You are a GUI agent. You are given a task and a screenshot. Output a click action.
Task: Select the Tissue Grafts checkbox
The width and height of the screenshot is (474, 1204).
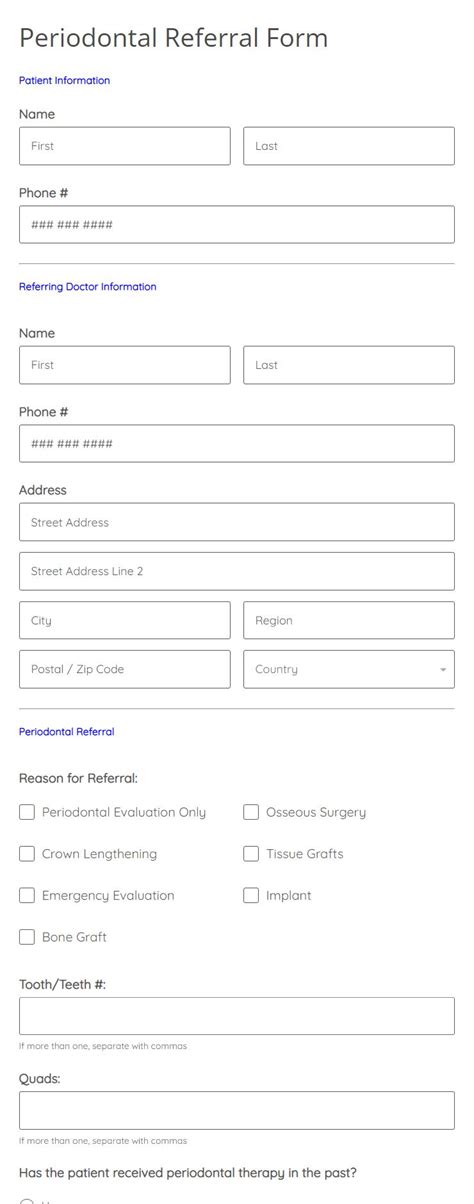tap(251, 854)
